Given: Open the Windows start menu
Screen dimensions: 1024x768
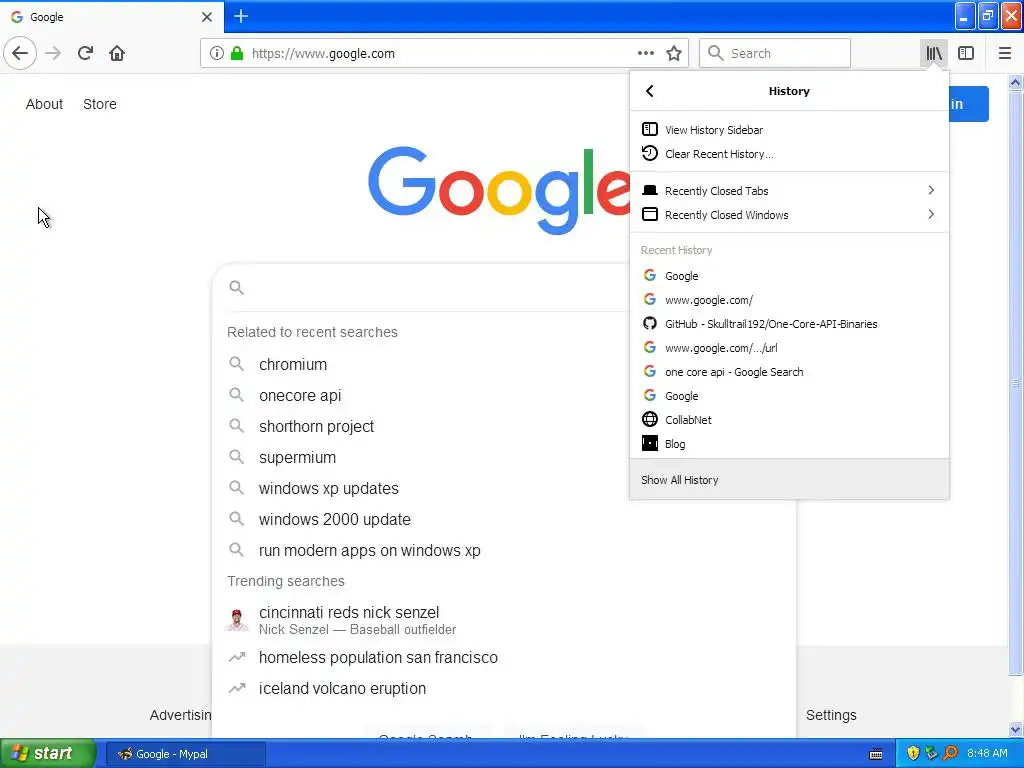Looking at the screenshot, I should click(48, 754).
